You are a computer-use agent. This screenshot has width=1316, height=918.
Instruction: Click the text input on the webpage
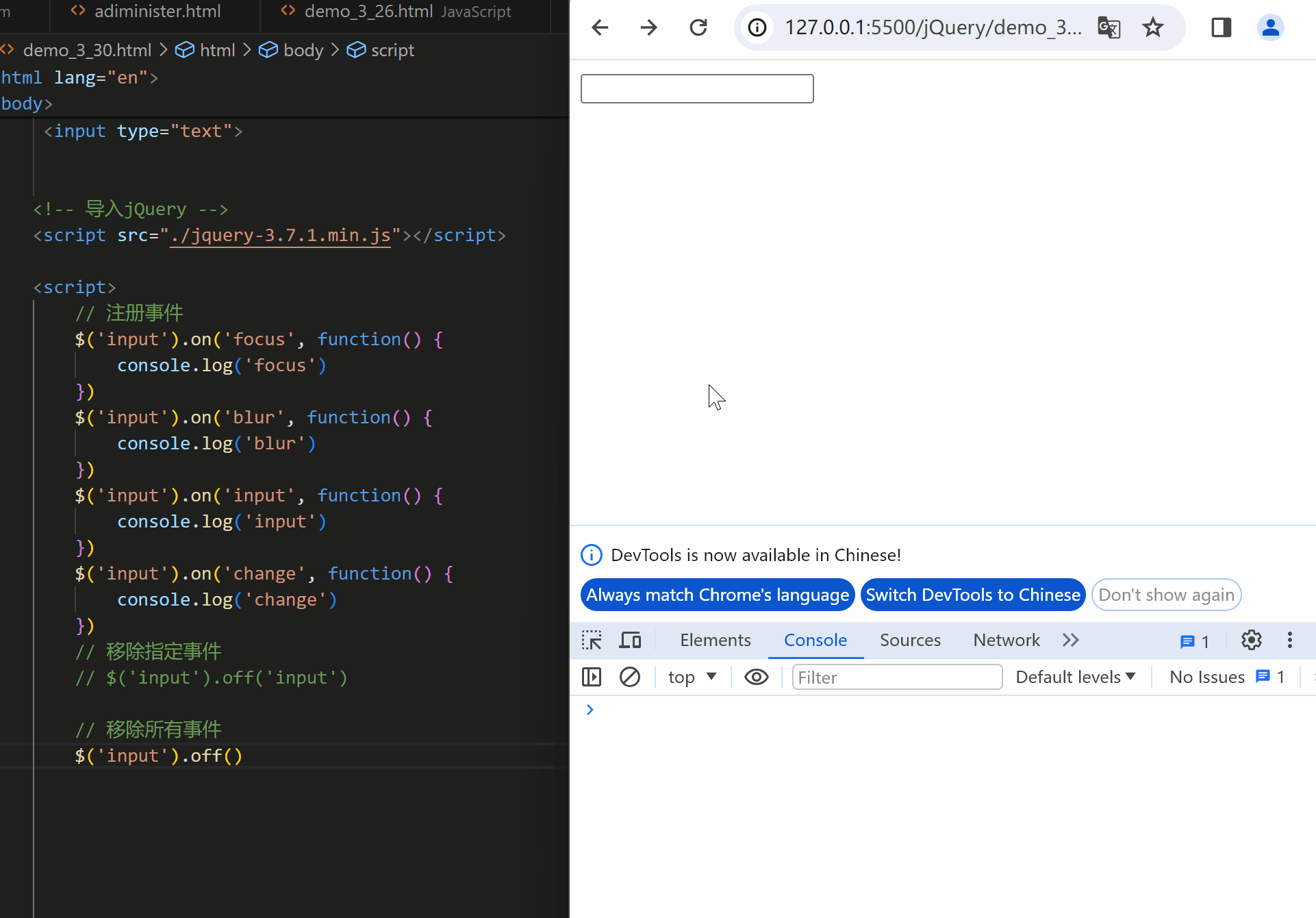(697, 89)
